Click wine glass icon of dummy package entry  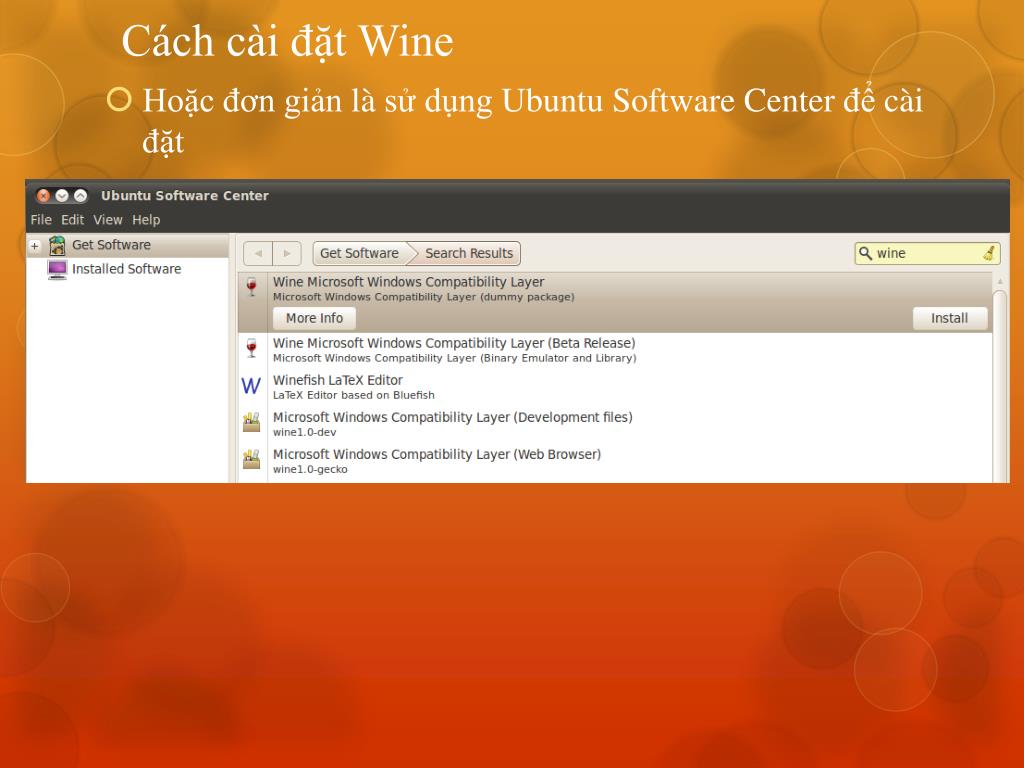coord(251,287)
